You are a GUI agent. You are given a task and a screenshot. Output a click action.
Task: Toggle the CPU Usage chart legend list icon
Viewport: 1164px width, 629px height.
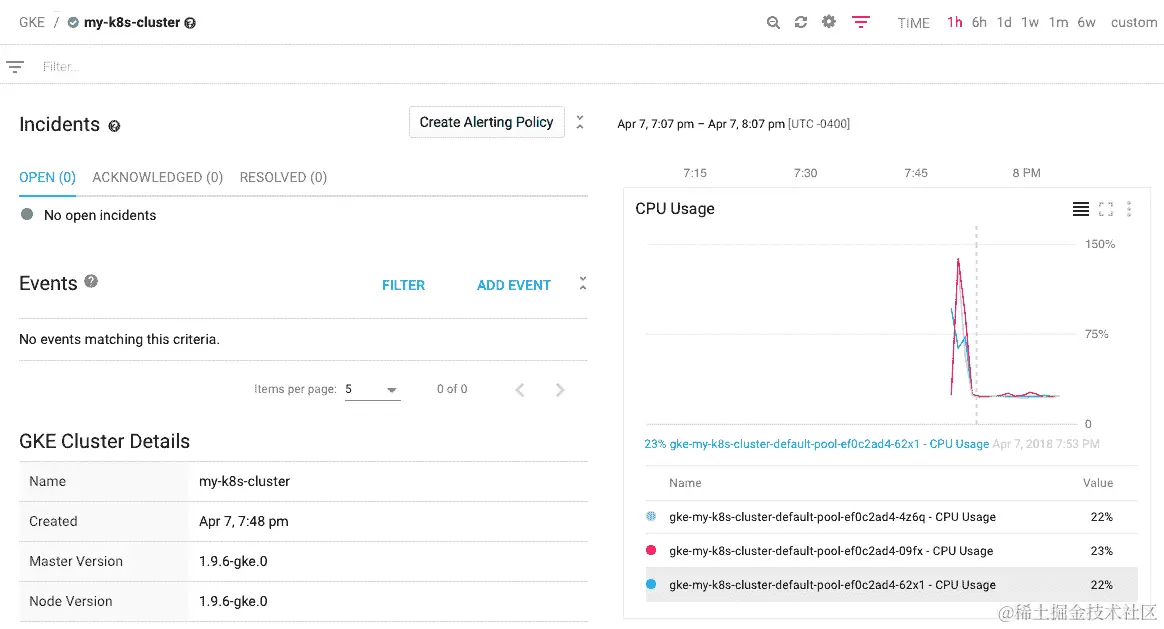(1081, 209)
